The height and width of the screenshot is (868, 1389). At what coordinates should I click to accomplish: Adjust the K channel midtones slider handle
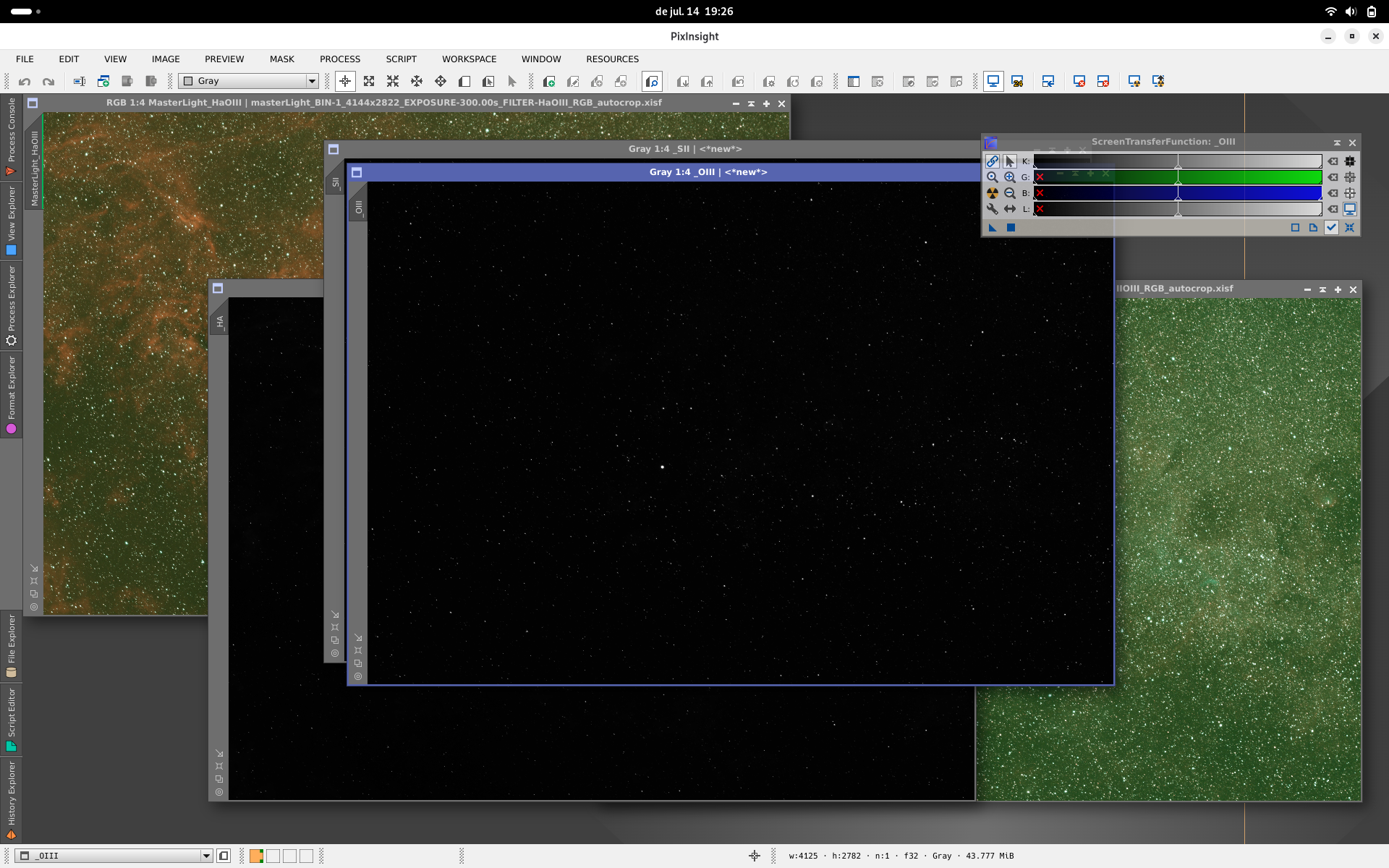[1178, 167]
